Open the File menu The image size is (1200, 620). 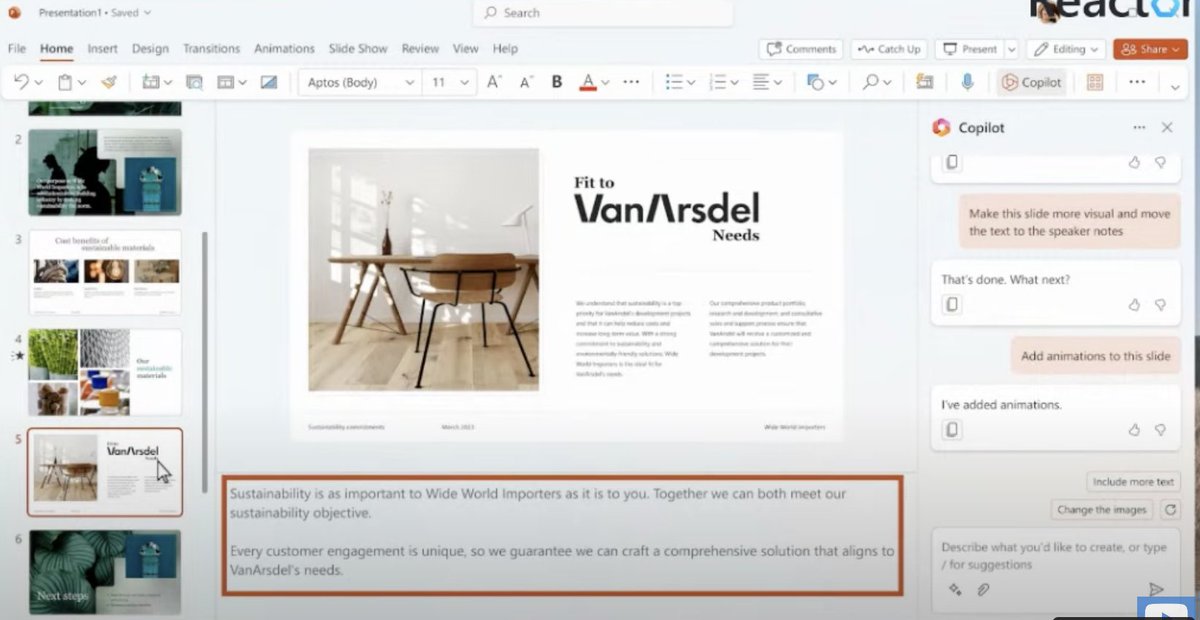point(16,48)
